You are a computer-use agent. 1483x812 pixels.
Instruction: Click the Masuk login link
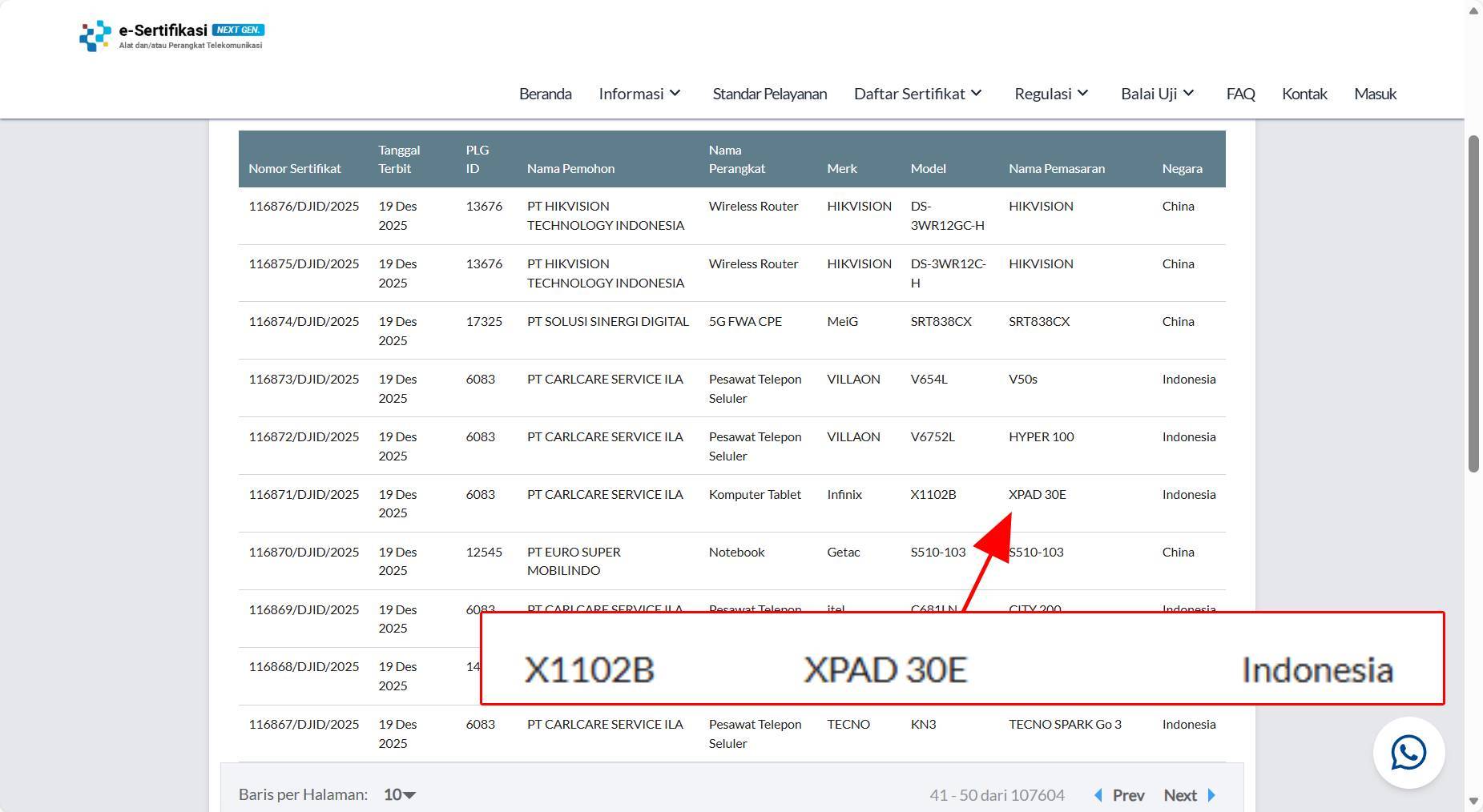point(1375,94)
